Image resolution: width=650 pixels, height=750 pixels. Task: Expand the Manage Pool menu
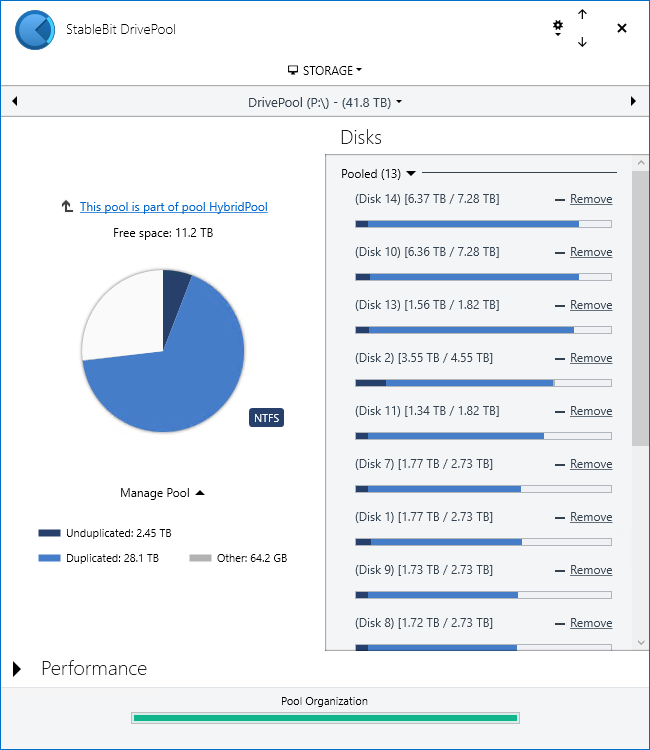click(162, 493)
